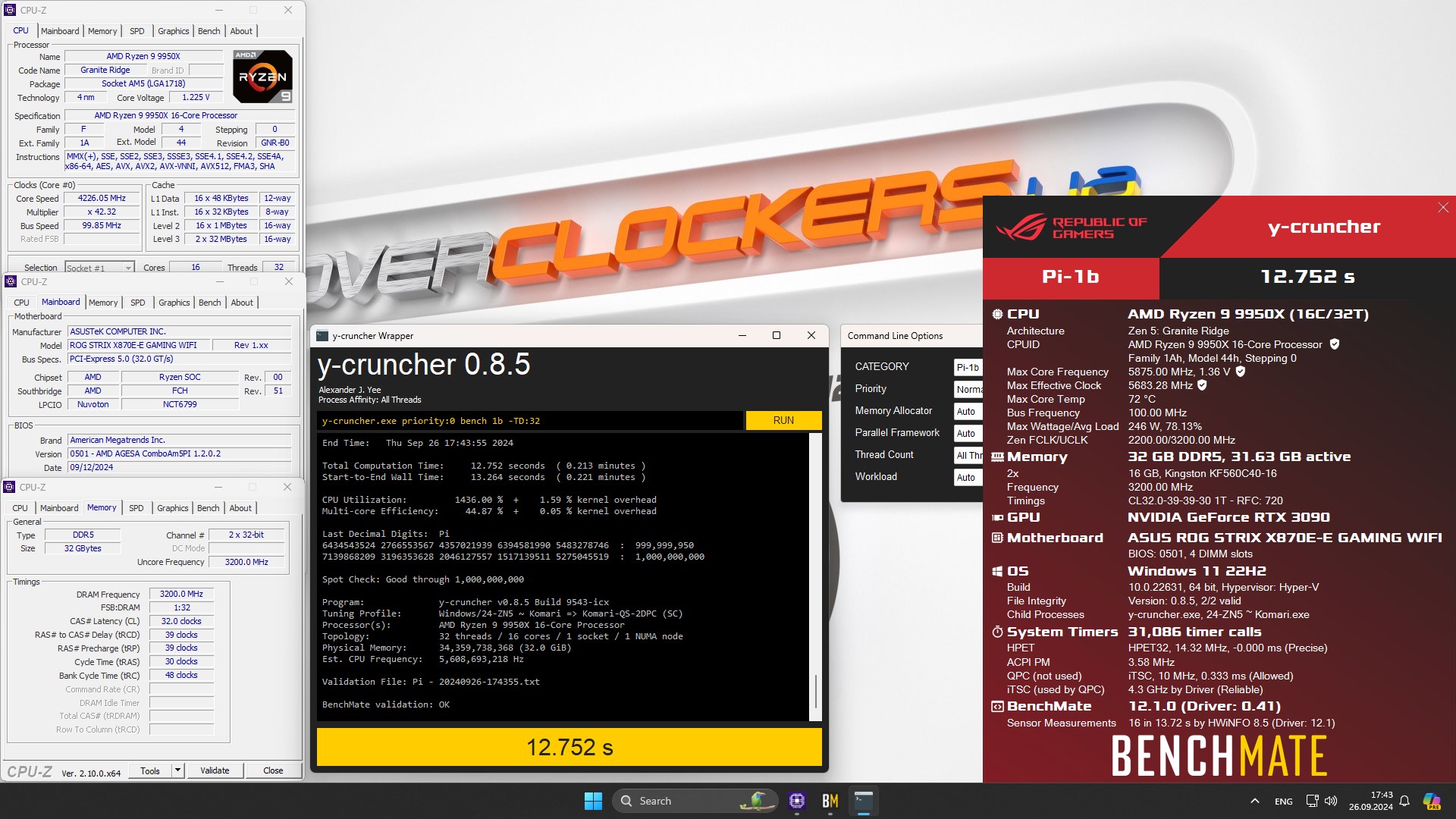Open BenchMate from the taskbar

pos(830,801)
